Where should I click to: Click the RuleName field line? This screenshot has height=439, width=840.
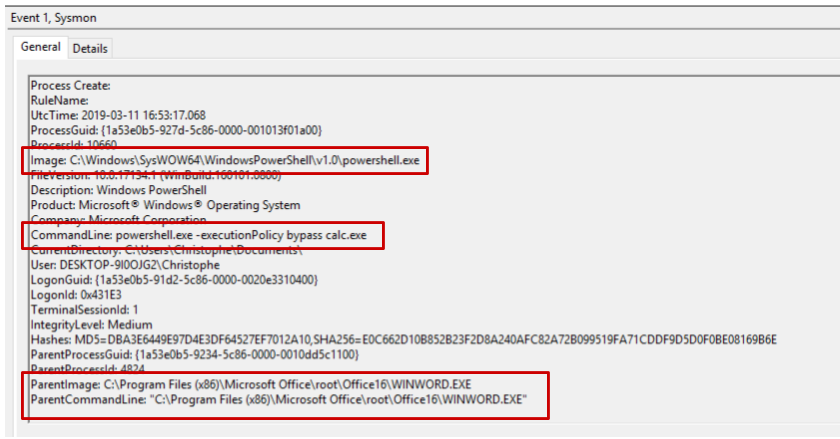[x=59, y=101]
